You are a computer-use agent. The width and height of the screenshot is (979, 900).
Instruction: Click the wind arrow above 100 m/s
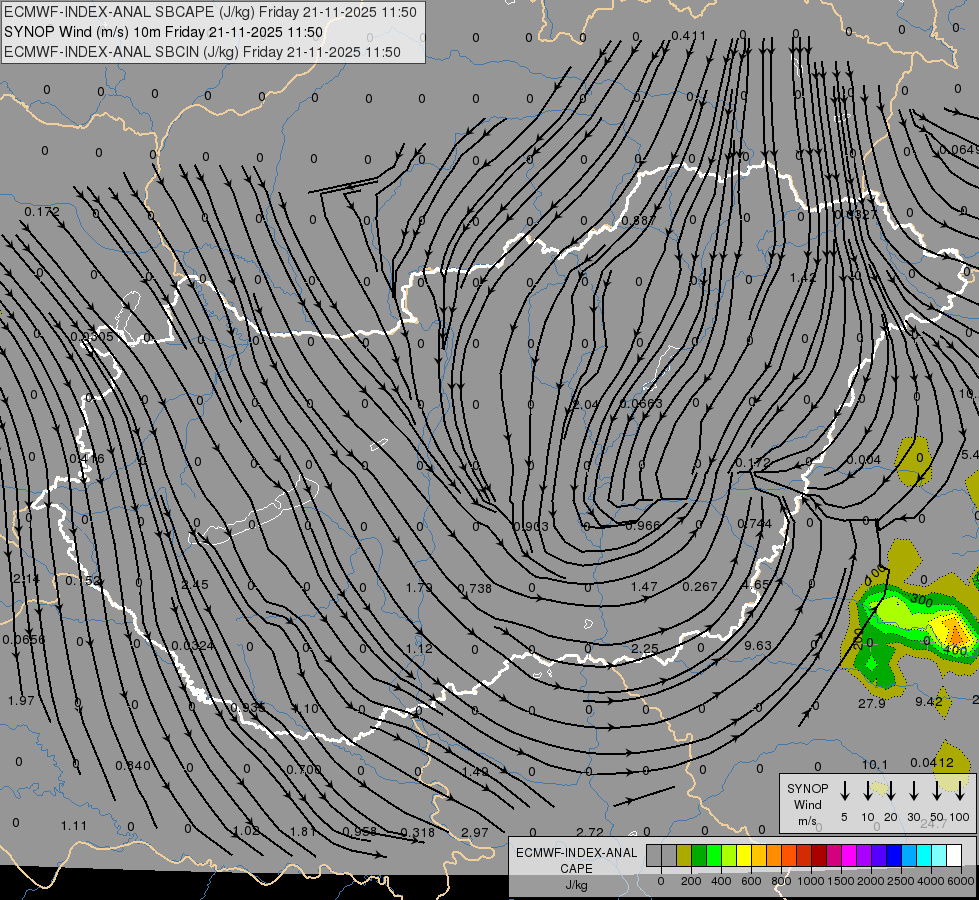960,791
